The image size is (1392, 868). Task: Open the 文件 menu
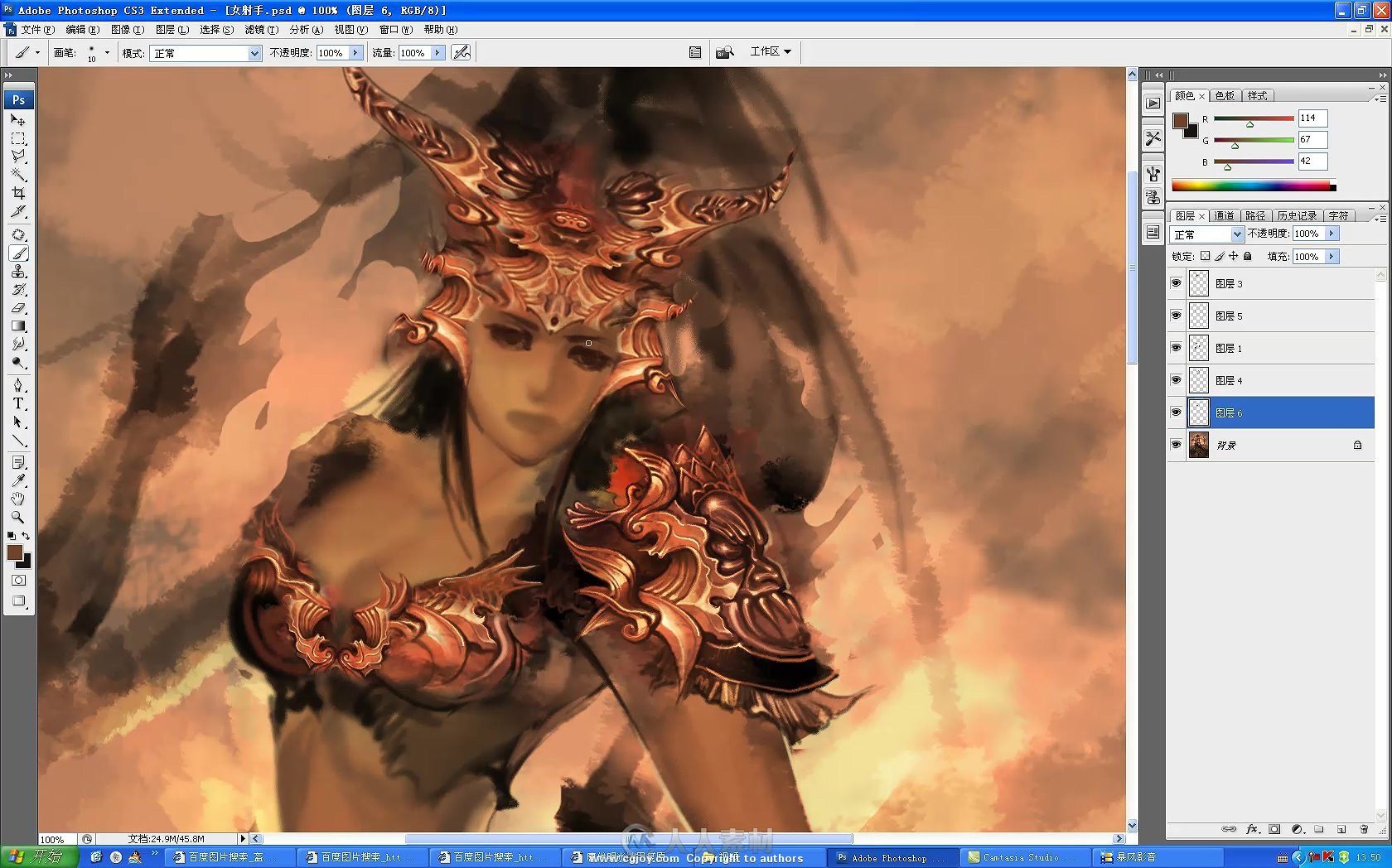(36, 29)
